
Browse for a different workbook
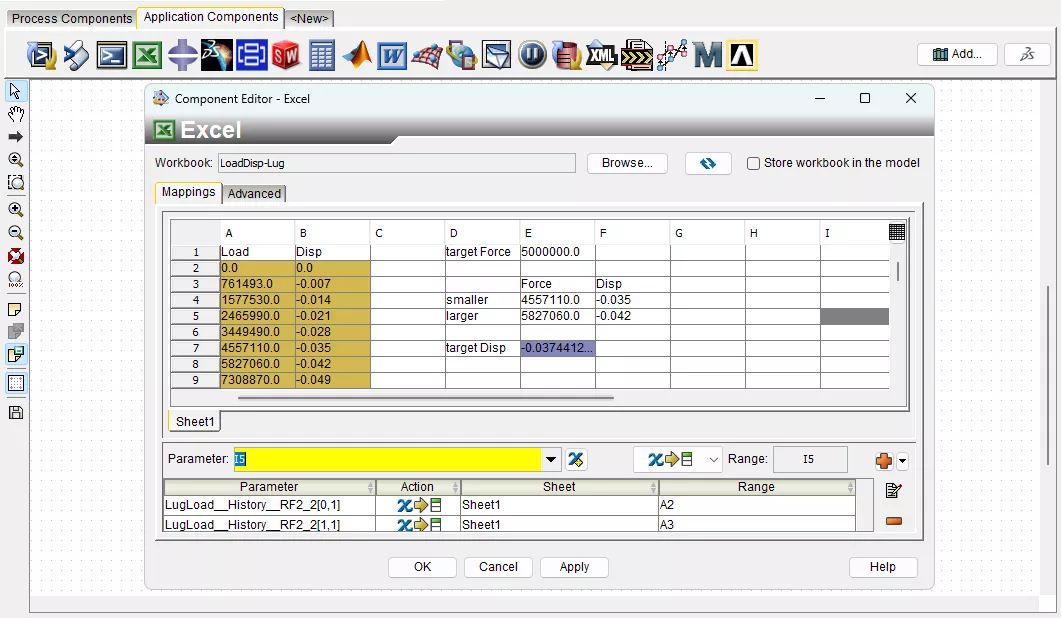627,163
